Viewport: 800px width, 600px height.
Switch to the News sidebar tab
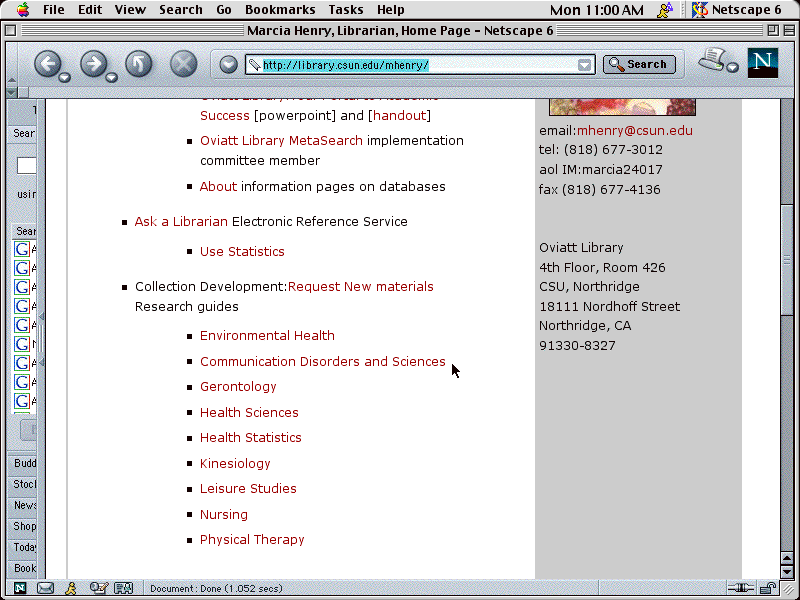[23, 505]
